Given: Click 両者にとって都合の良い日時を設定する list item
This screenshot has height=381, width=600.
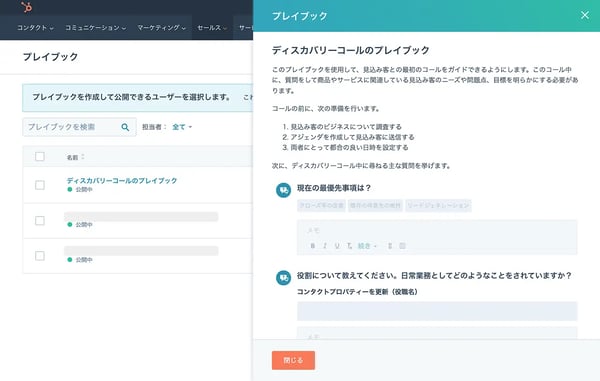Looking at the screenshot, I should (349, 147).
